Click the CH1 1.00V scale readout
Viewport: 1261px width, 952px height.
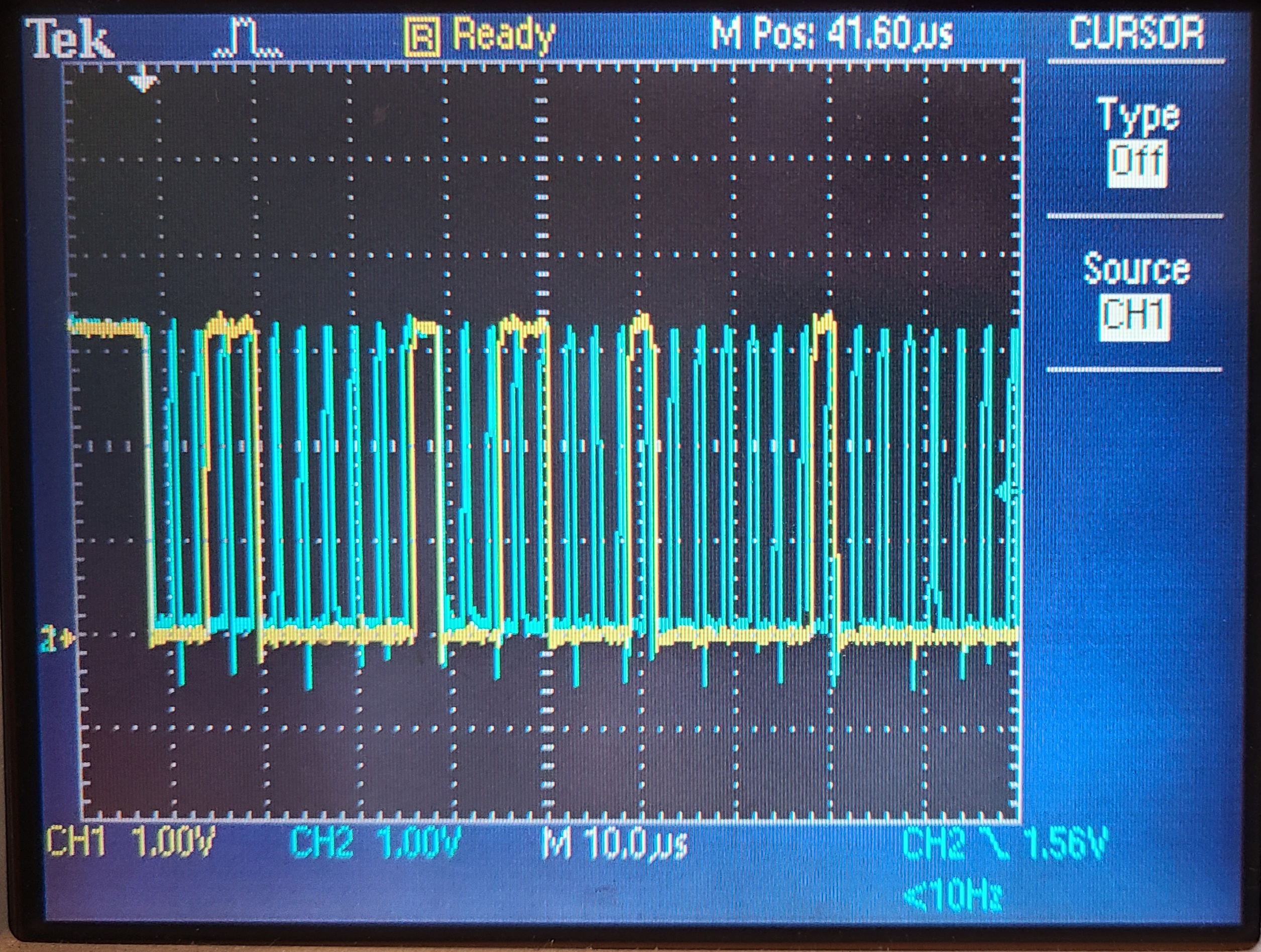pos(131,843)
